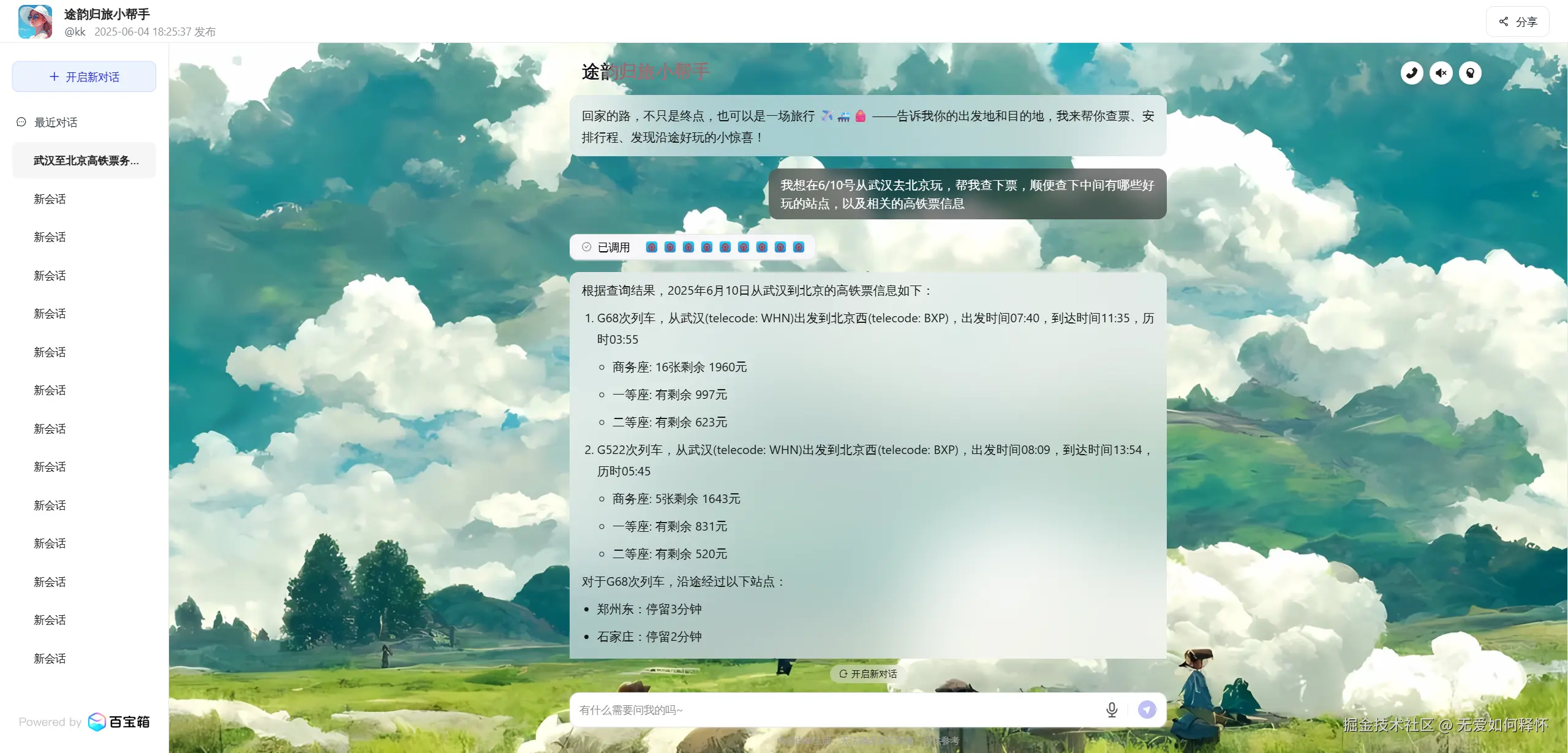Screen dimensions: 1568x753
Task: Open the first 新会话 conversation in sidebar
Action: (50, 199)
